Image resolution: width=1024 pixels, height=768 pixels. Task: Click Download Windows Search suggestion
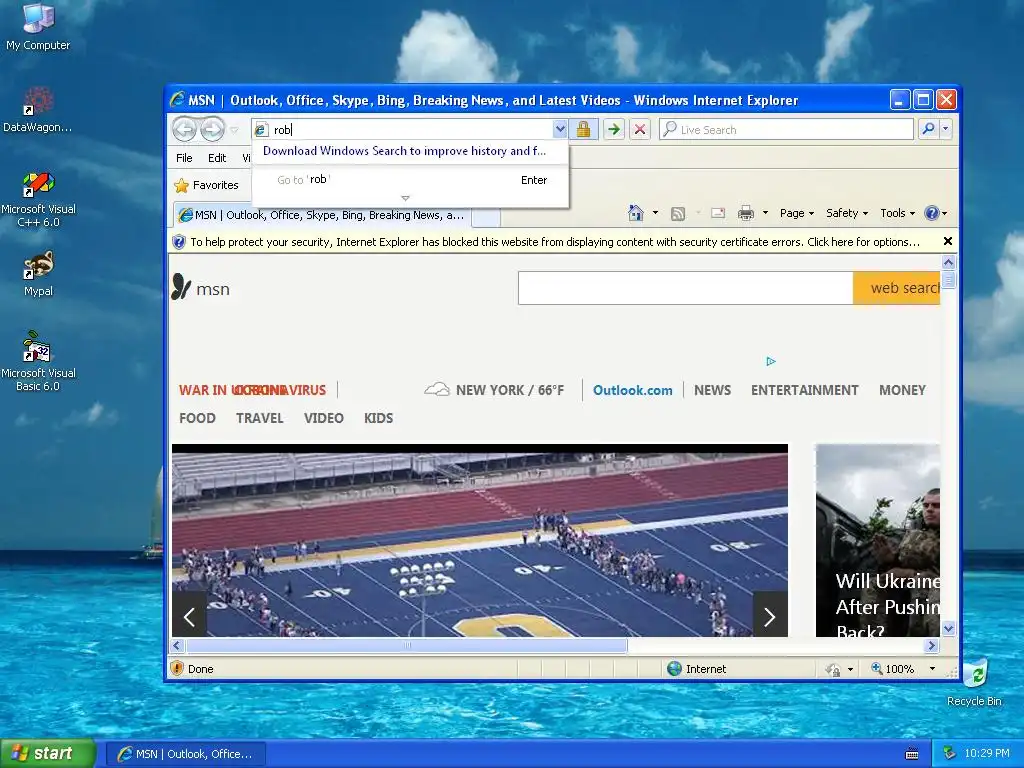[x=404, y=151]
